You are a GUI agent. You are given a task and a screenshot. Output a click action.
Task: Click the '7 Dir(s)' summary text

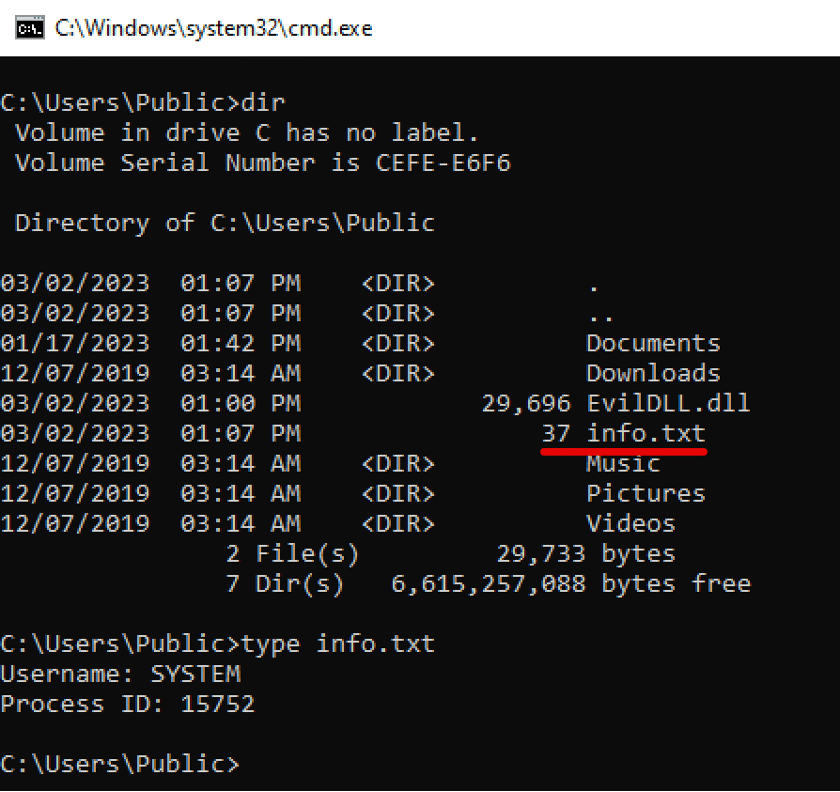284,584
